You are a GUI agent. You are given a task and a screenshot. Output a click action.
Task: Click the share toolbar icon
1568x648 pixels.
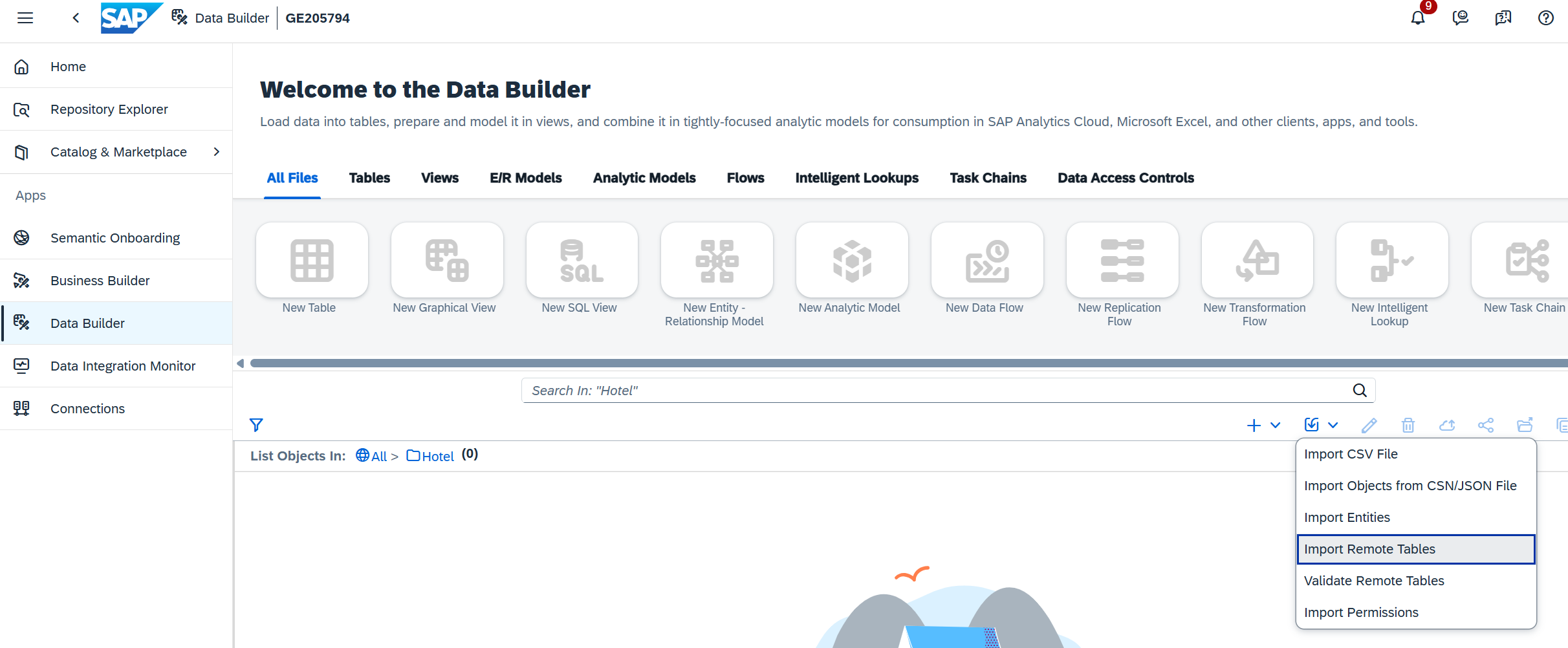click(1486, 426)
